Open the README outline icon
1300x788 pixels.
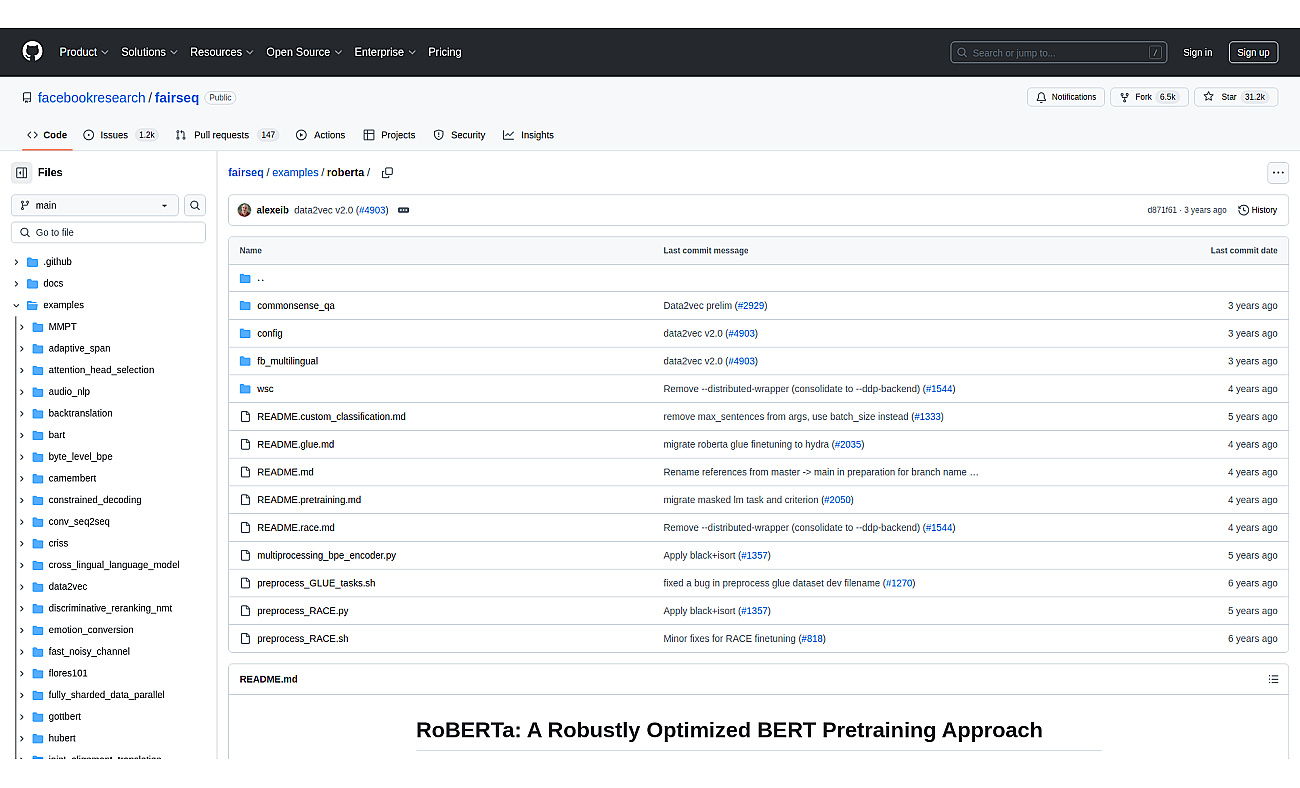(1273, 679)
